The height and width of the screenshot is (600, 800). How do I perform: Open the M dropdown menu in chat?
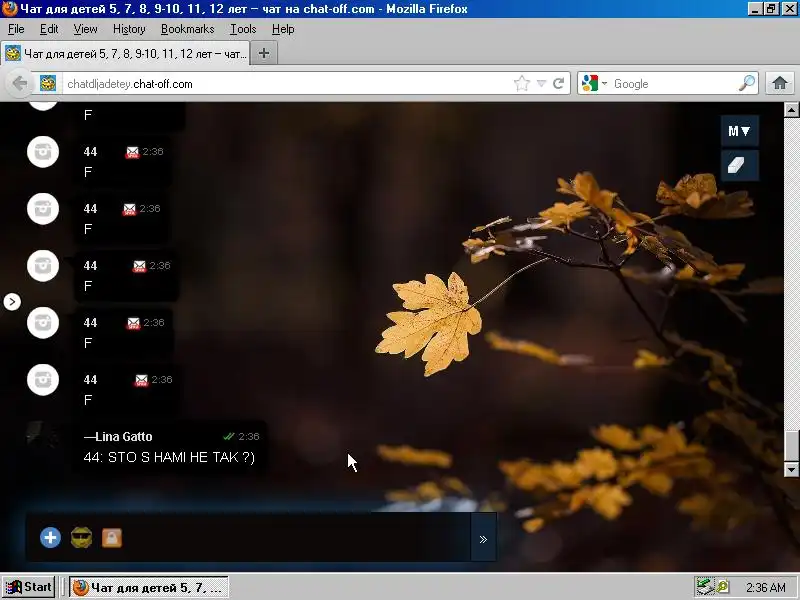tap(739, 131)
